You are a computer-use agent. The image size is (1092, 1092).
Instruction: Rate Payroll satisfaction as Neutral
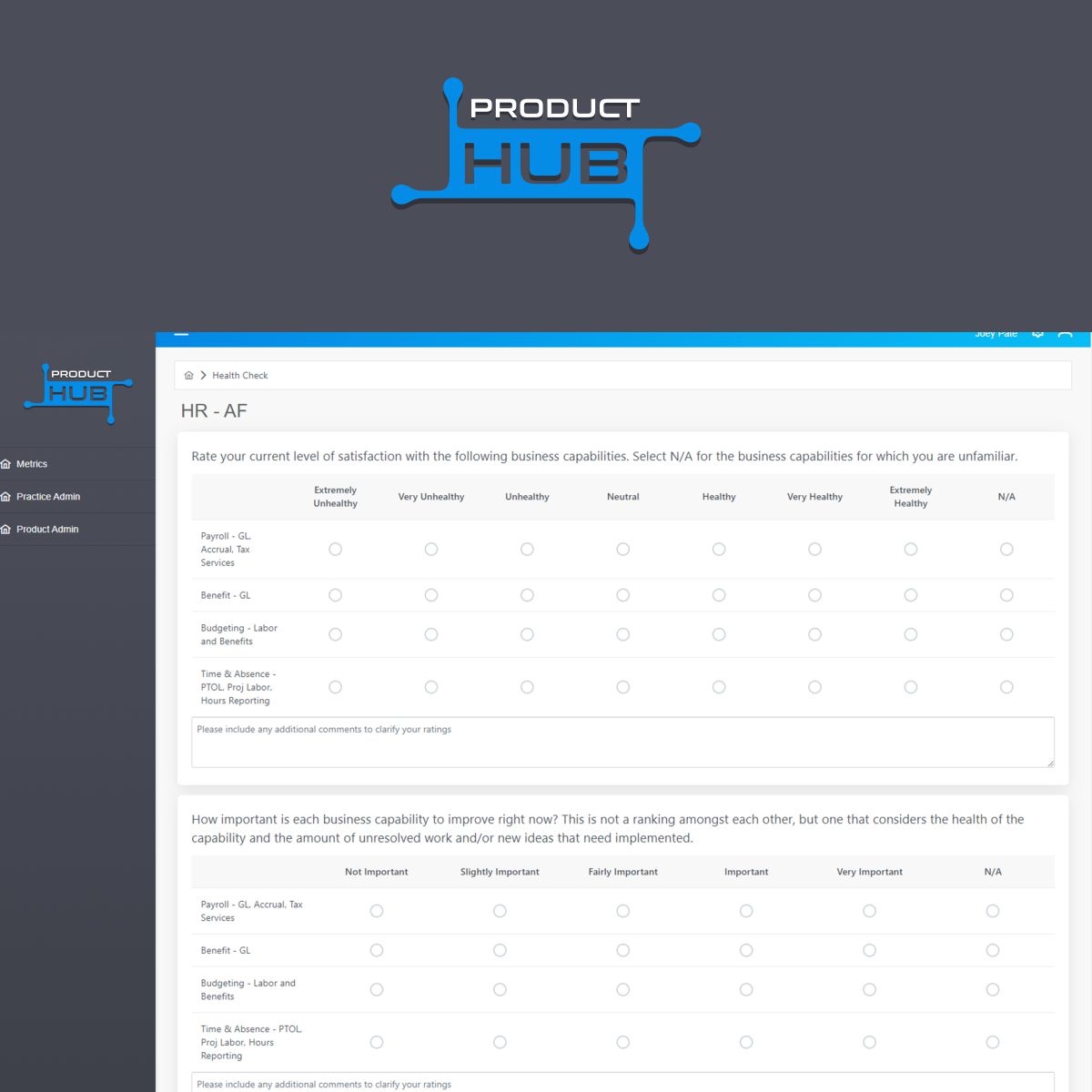623,550
